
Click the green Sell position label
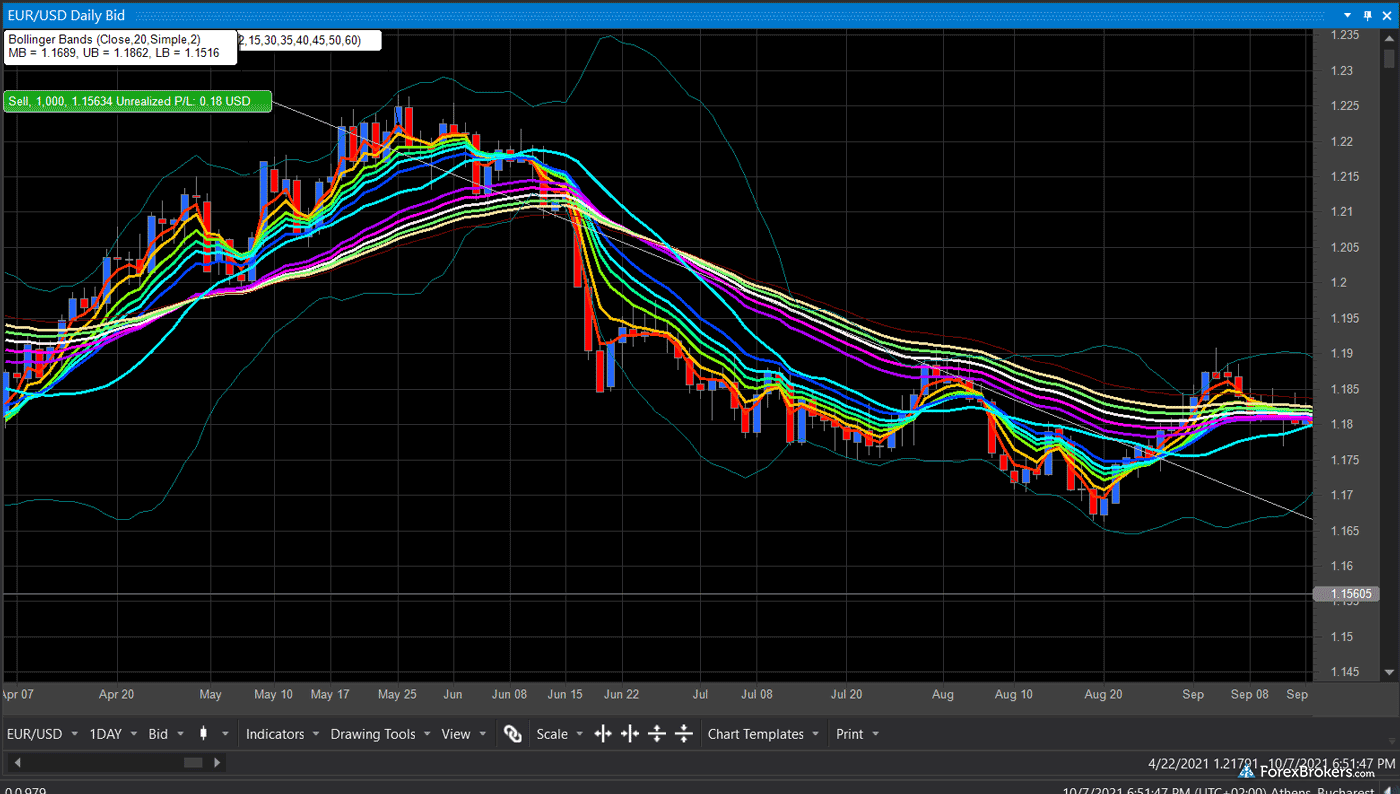(x=136, y=101)
